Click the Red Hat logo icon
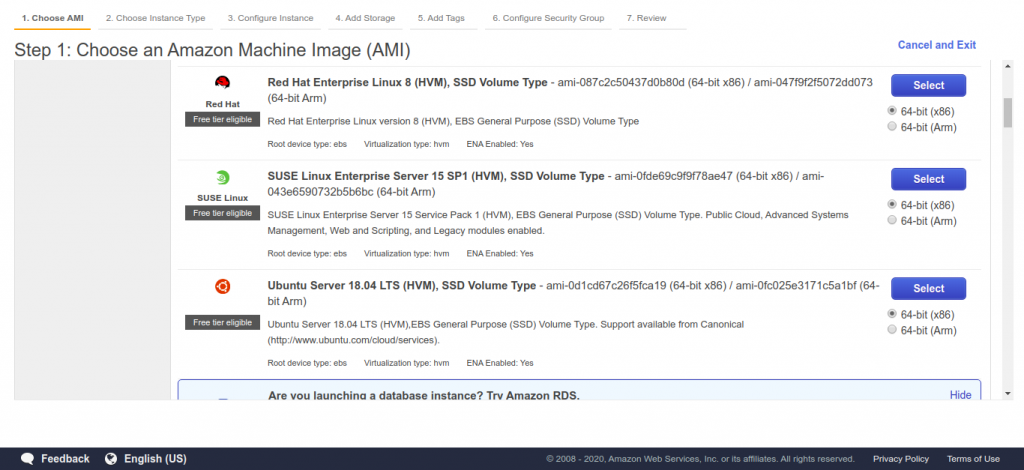1024x470 pixels. coord(223,82)
